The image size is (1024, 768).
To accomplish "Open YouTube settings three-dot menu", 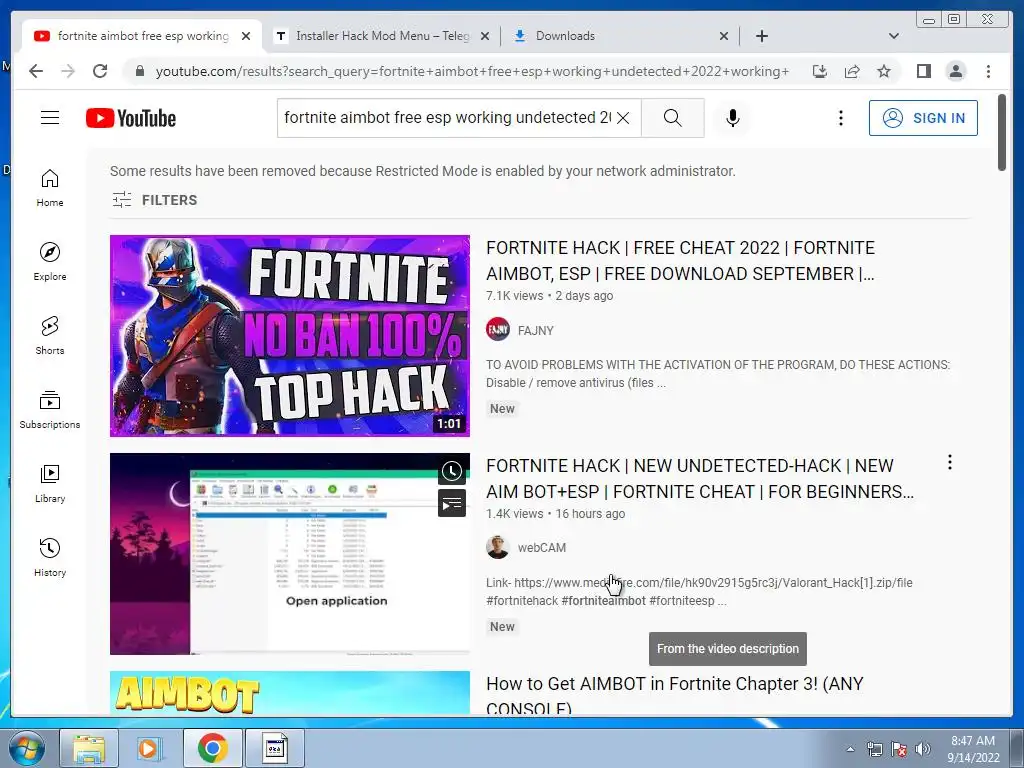I will tap(841, 118).
